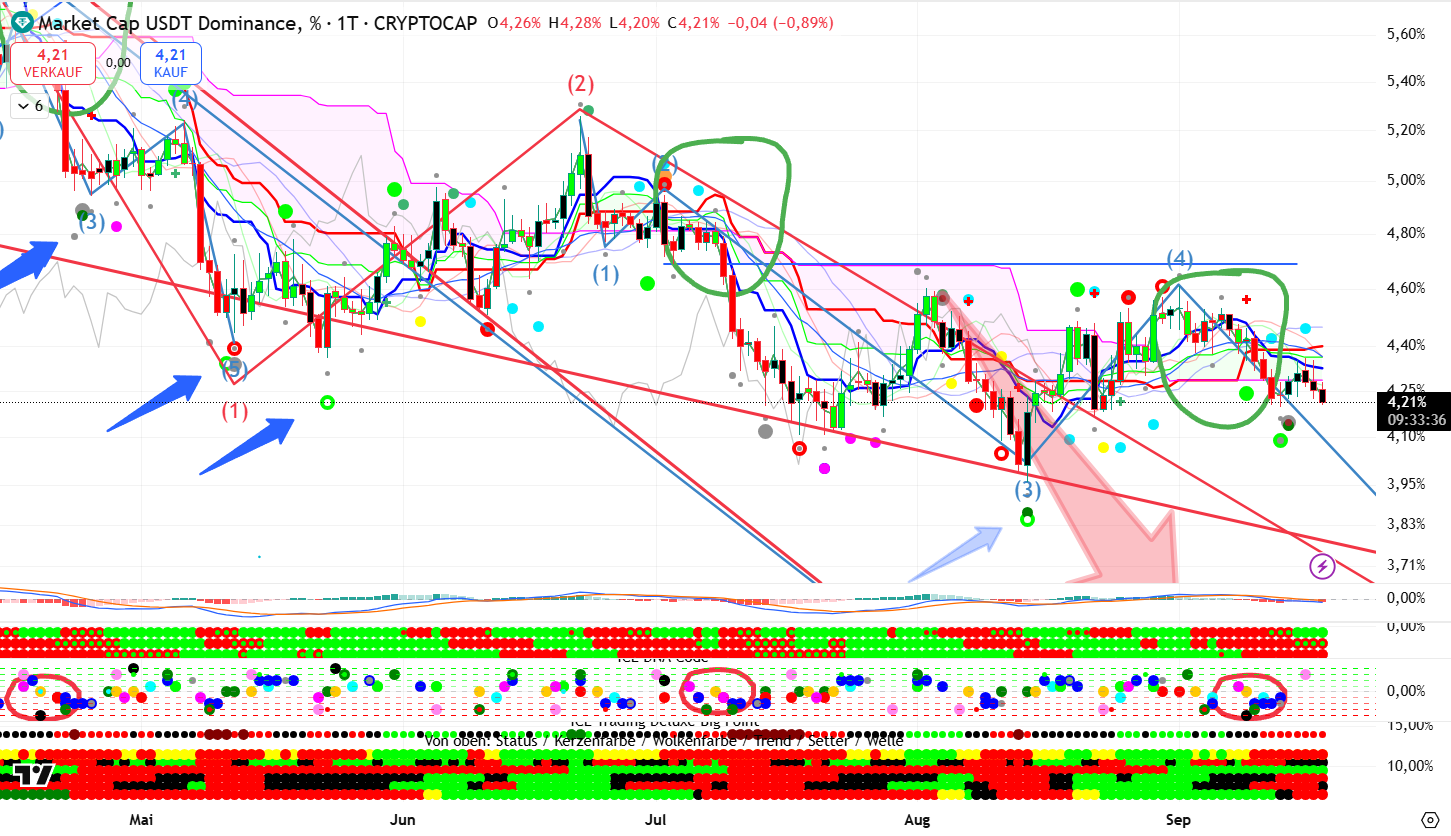The width and height of the screenshot is (1451, 836).
Task: Open chart settings via the hexagon gear icon
Action: point(1430,820)
